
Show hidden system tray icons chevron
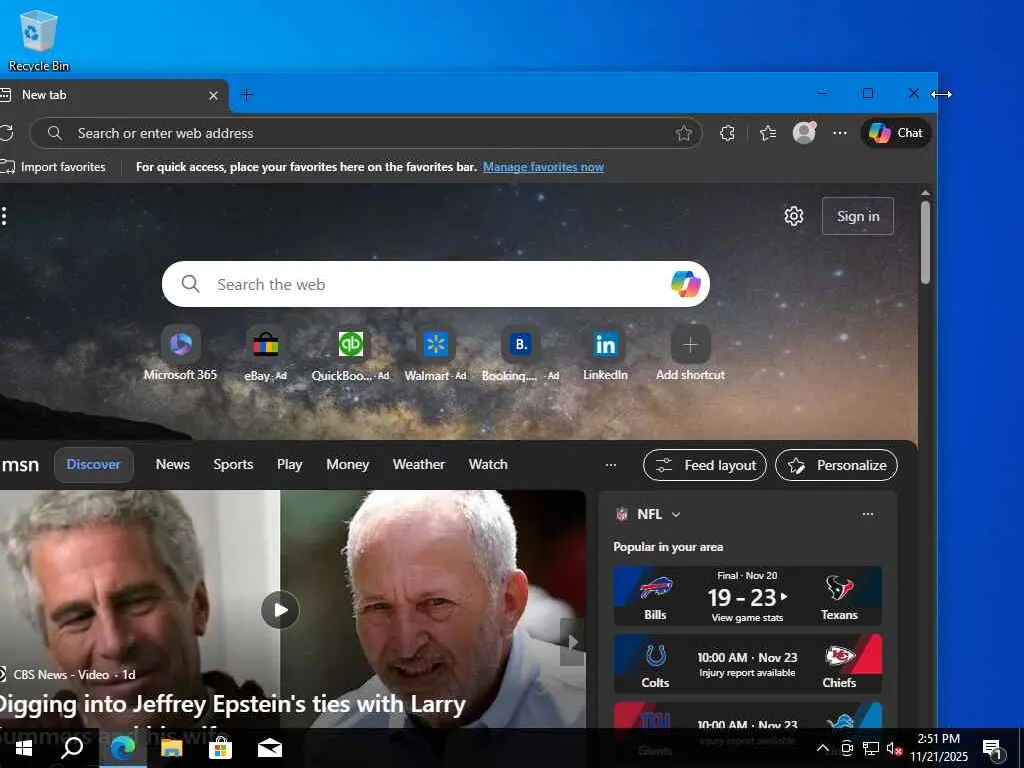[823, 748]
